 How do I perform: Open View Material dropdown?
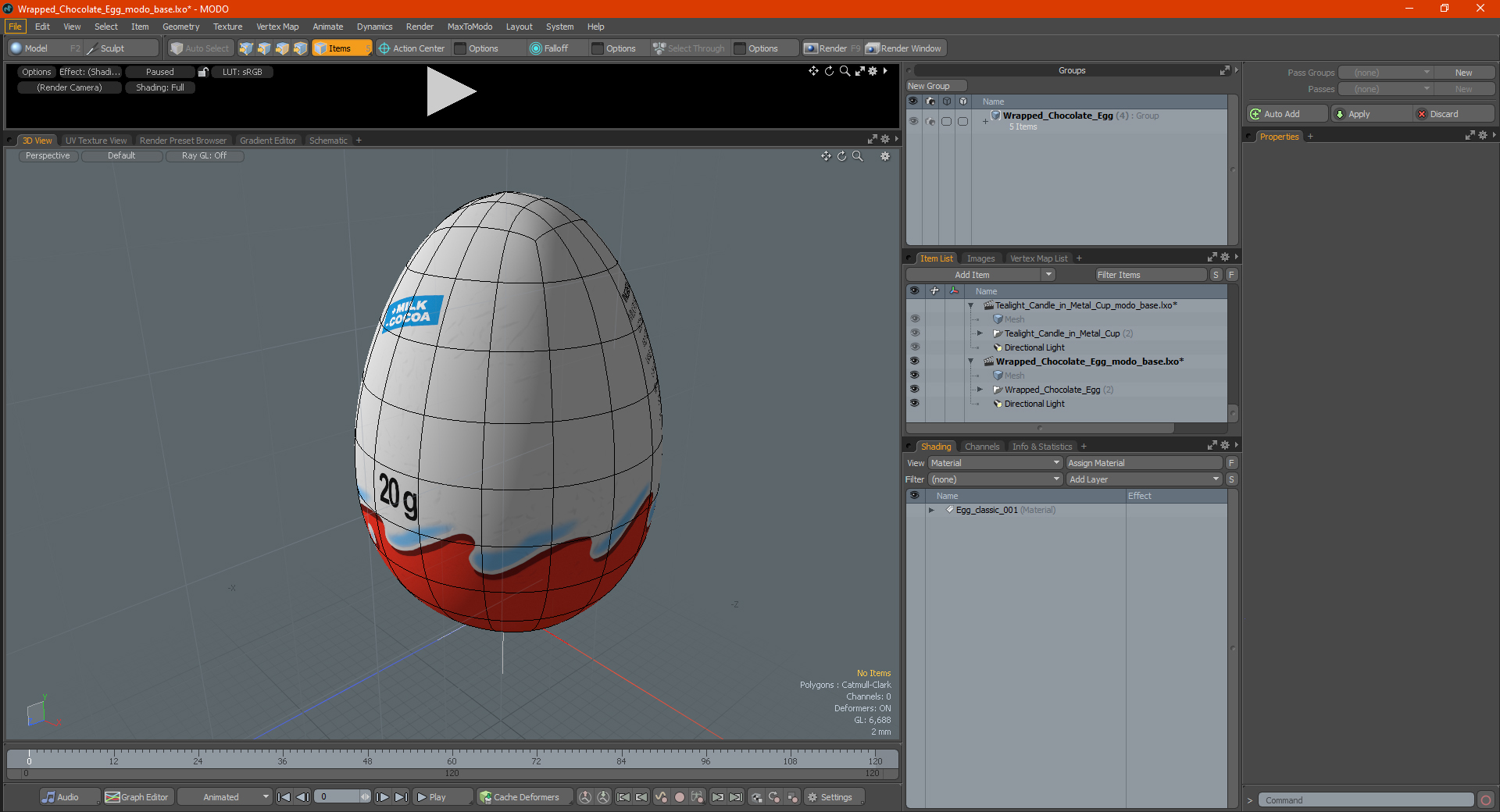pyautogui.click(x=995, y=463)
